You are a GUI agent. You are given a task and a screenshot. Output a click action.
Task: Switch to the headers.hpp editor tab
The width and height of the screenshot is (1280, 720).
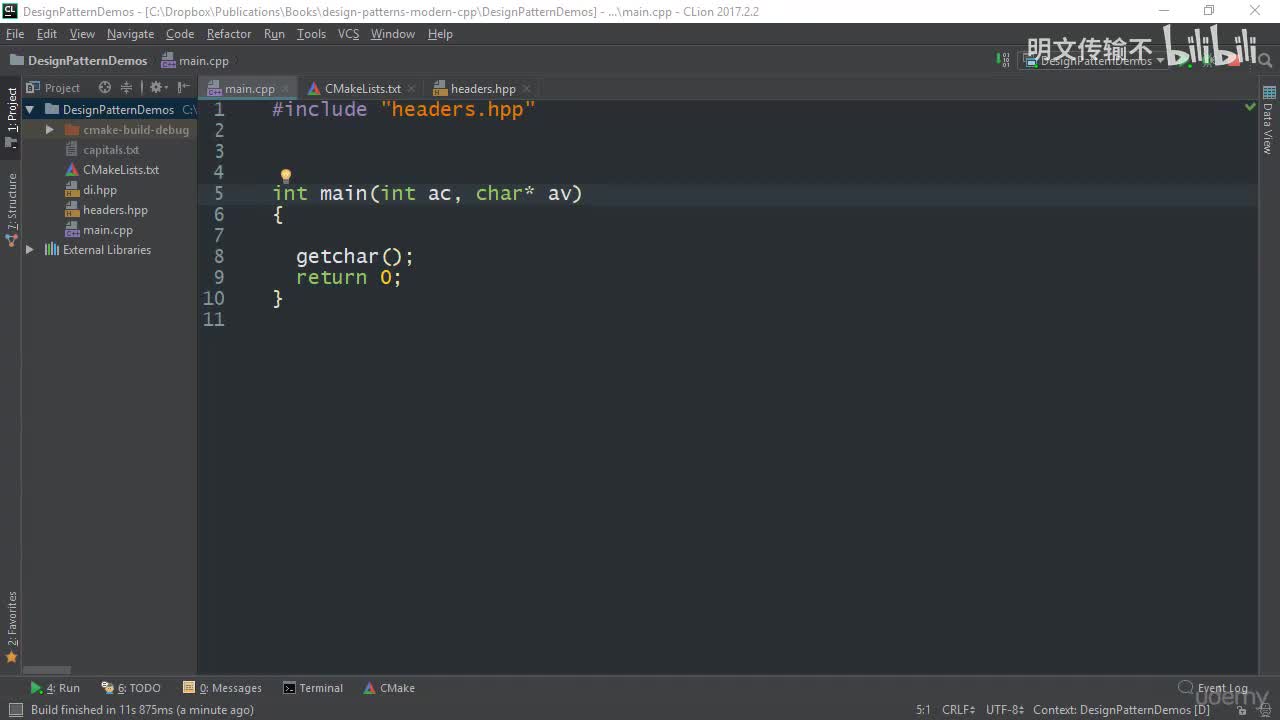pyautogui.click(x=483, y=89)
